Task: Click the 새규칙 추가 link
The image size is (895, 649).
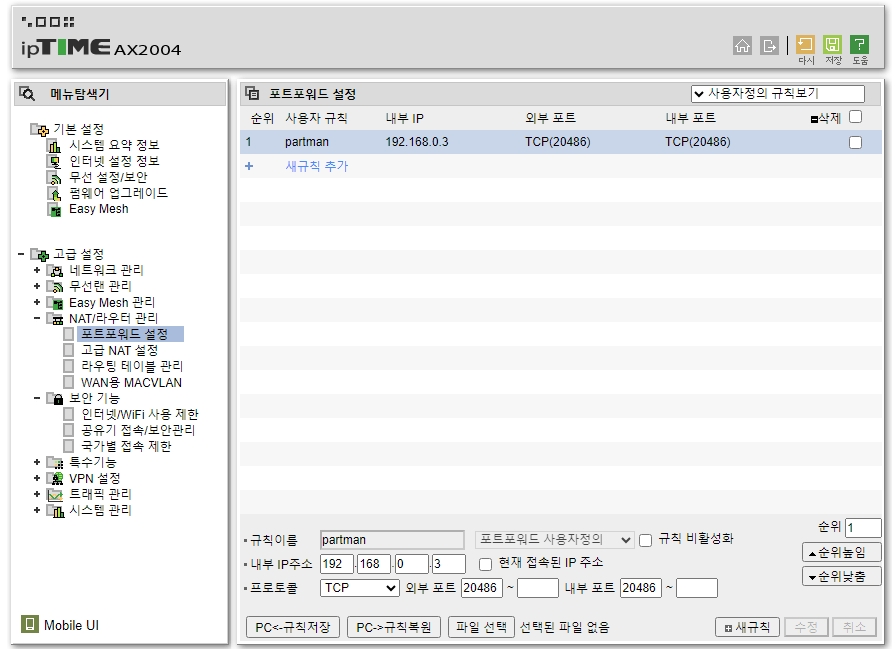Action: tap(317, 166)
